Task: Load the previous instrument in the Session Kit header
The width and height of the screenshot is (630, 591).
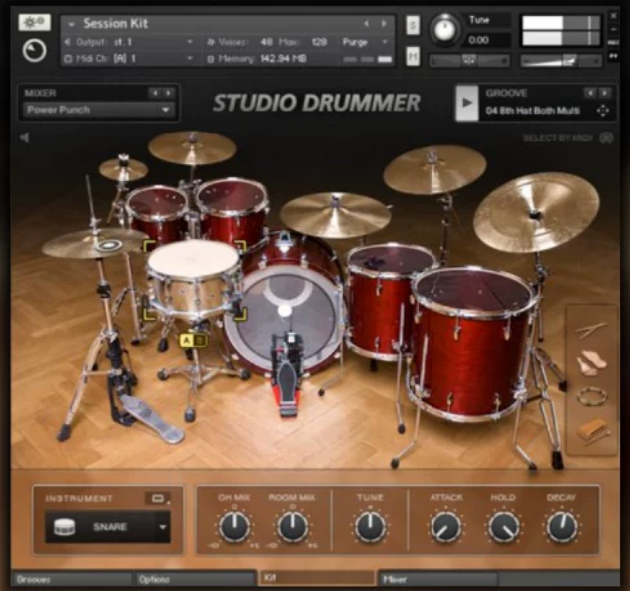Action: (366, 24)
